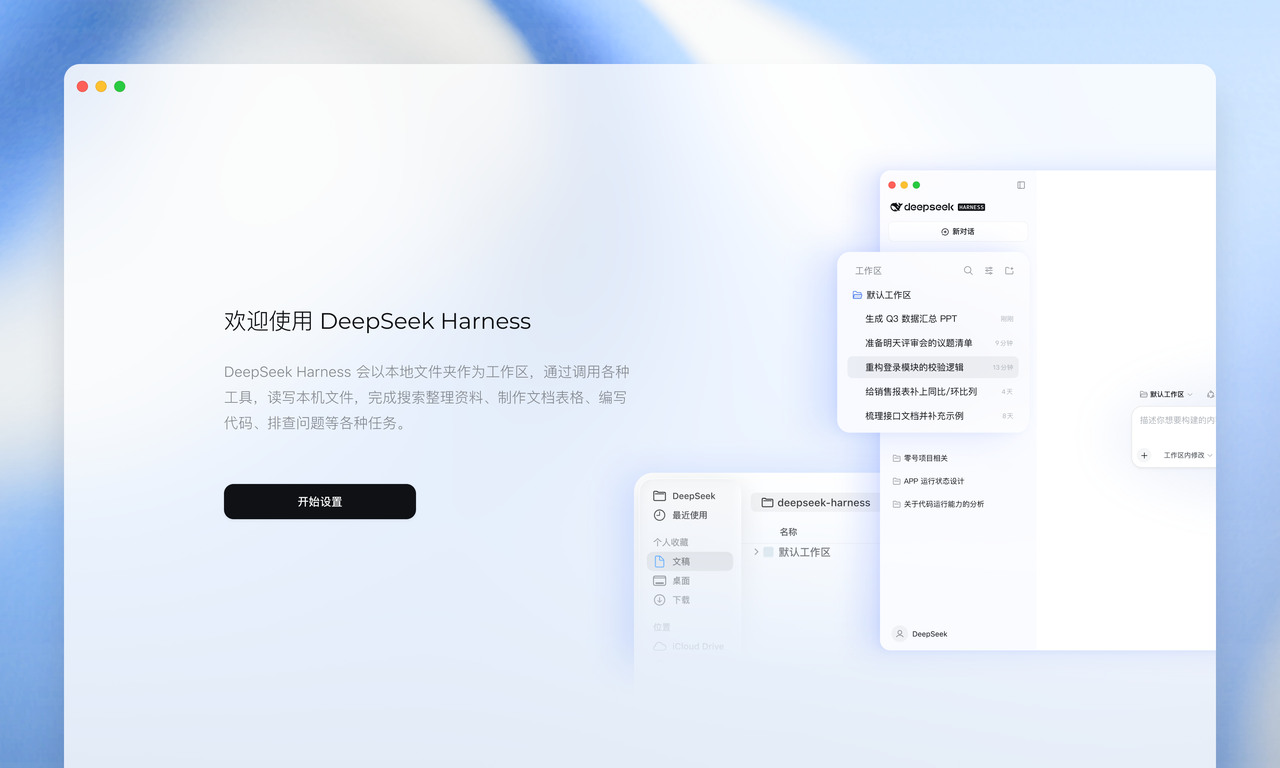
Task: Select 下载 in the file picker sidebar
Action: 690,600
